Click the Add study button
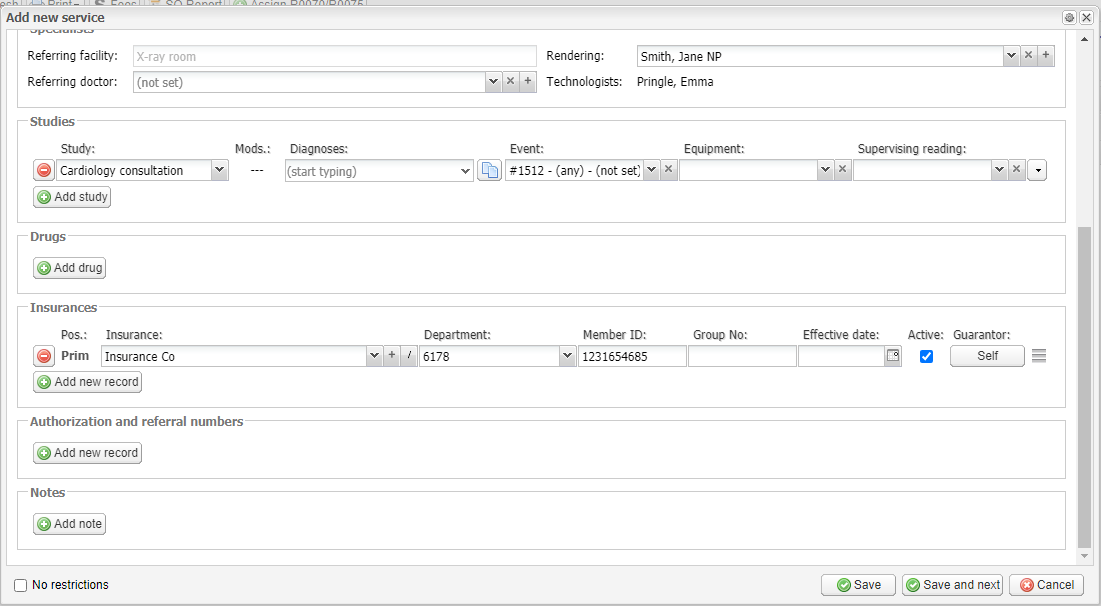 72,197
